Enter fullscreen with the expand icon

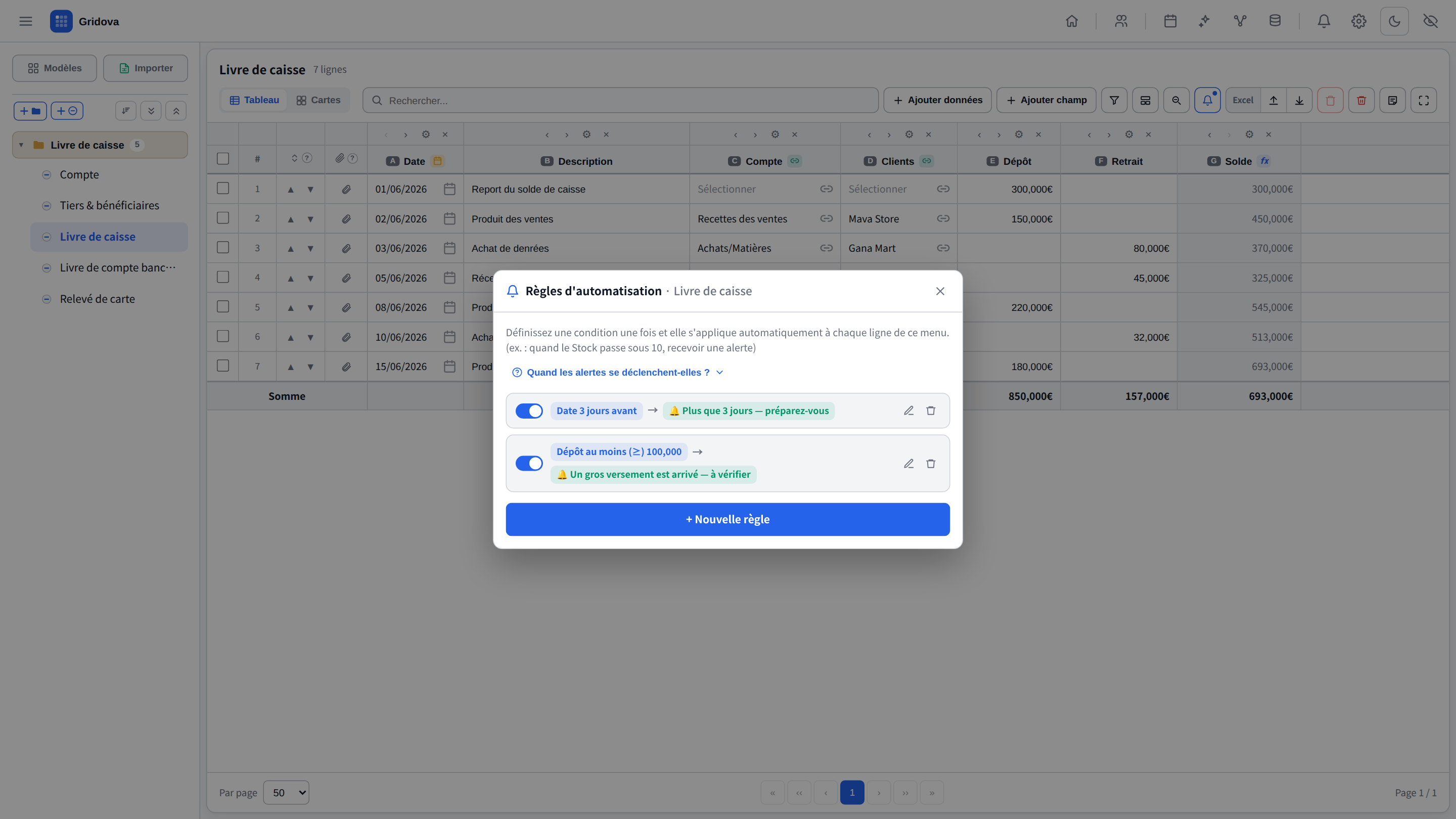pyautogui.click(x=1423, y=100)
